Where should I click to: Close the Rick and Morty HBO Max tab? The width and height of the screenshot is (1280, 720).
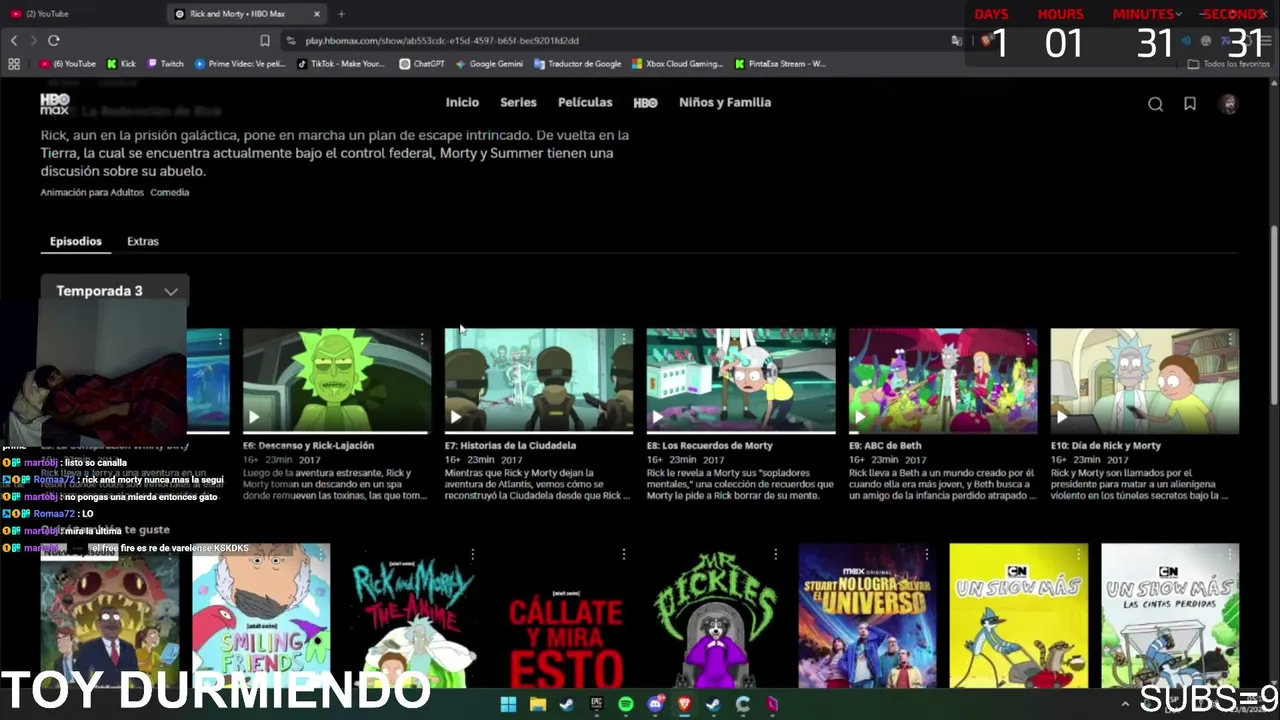pos(317,14)
